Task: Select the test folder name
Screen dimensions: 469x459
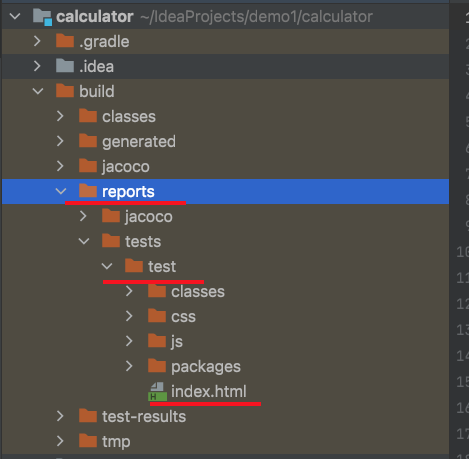Action: point(162,266)
